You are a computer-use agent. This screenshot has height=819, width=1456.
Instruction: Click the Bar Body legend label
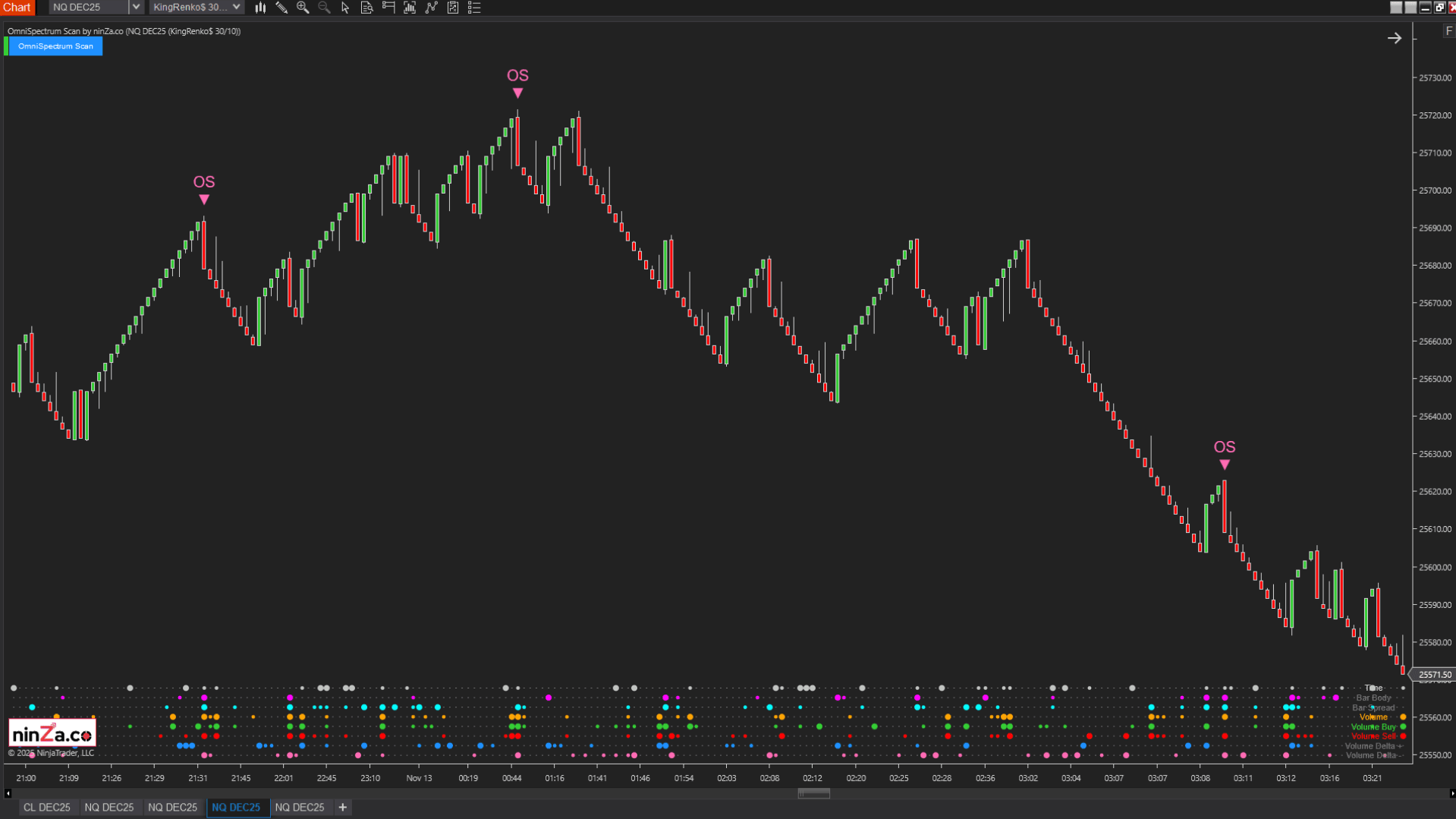click(1373, 698)
